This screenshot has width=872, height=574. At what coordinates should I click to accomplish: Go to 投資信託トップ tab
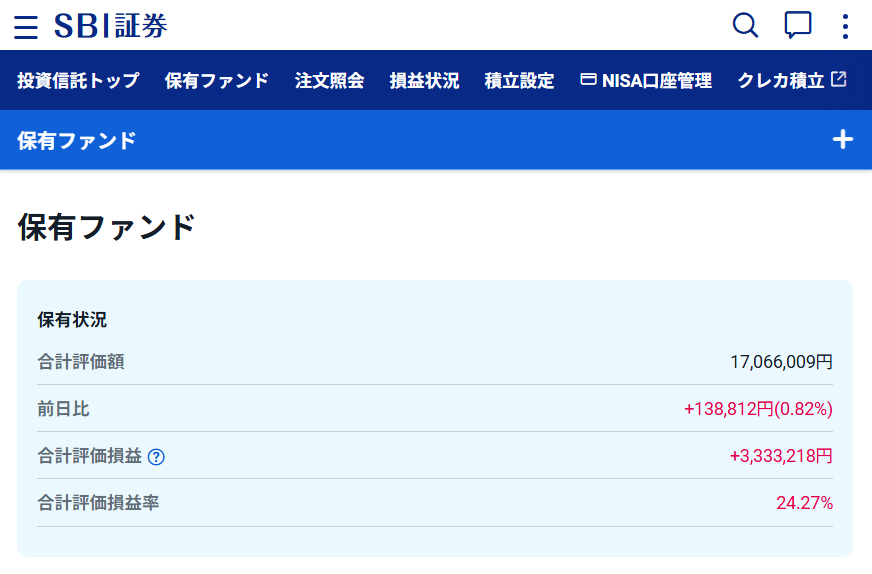click(x=78, y=81)
